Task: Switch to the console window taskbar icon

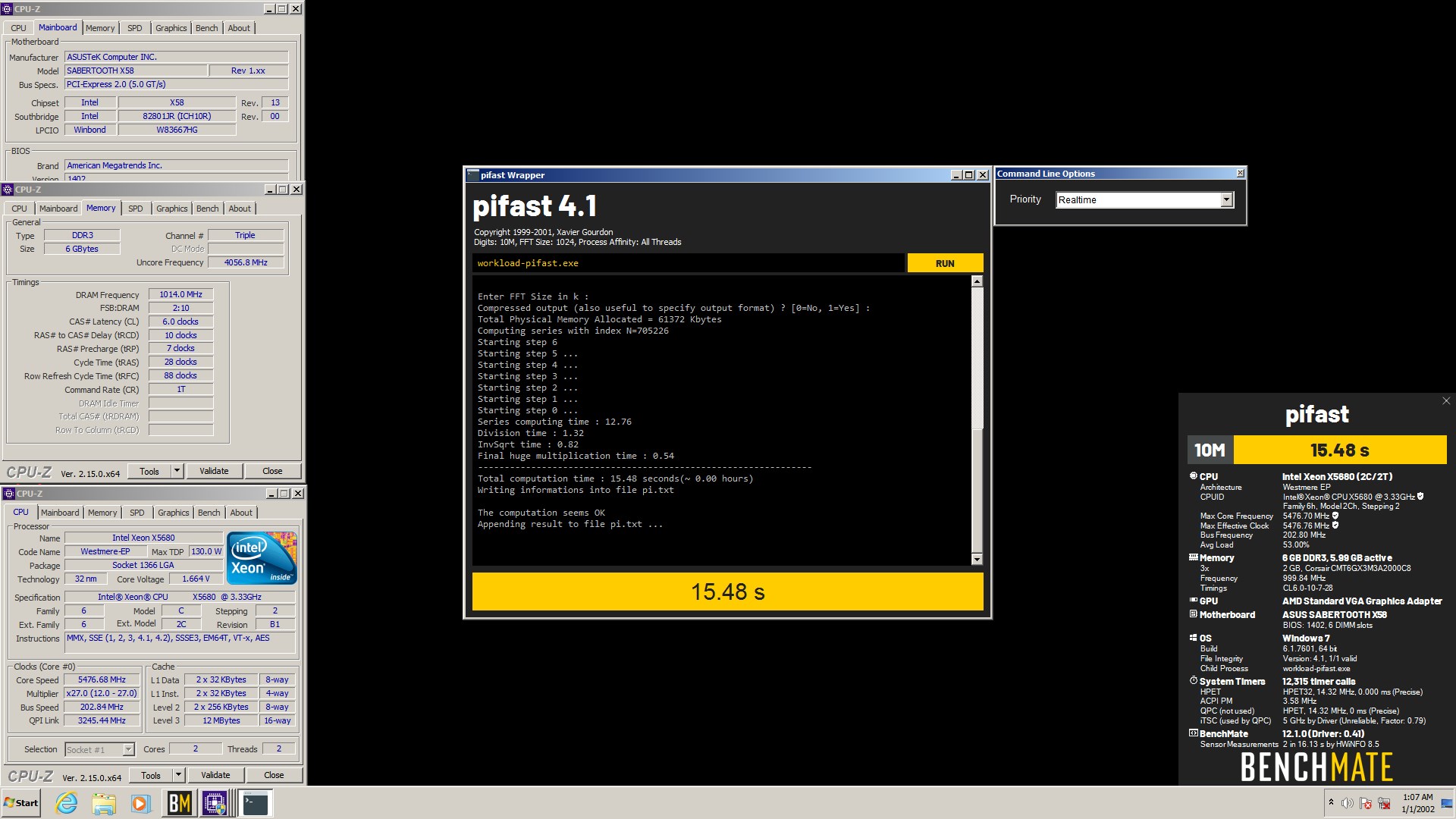Action: (x=256, y=803)
